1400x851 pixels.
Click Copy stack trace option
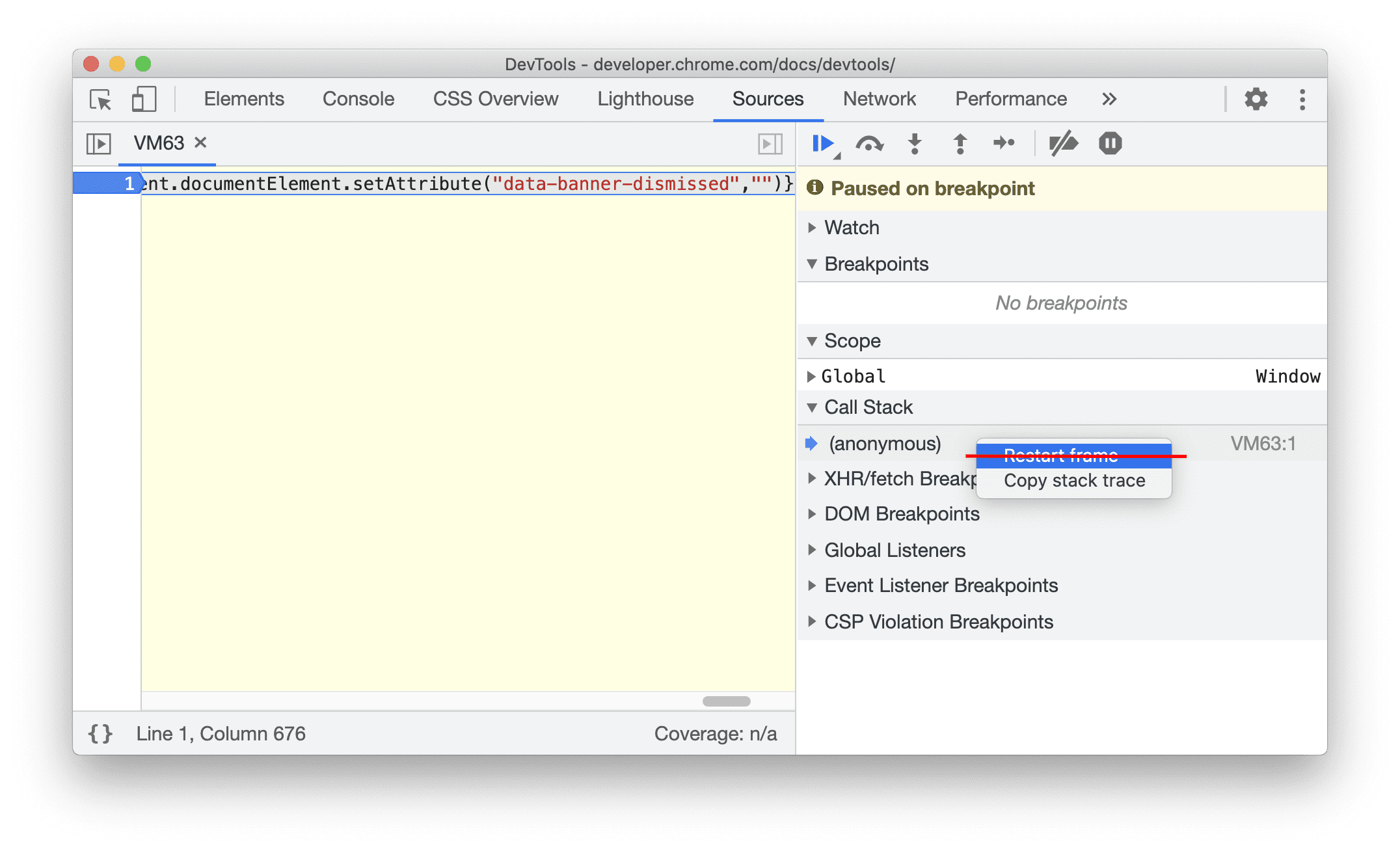1074,481
